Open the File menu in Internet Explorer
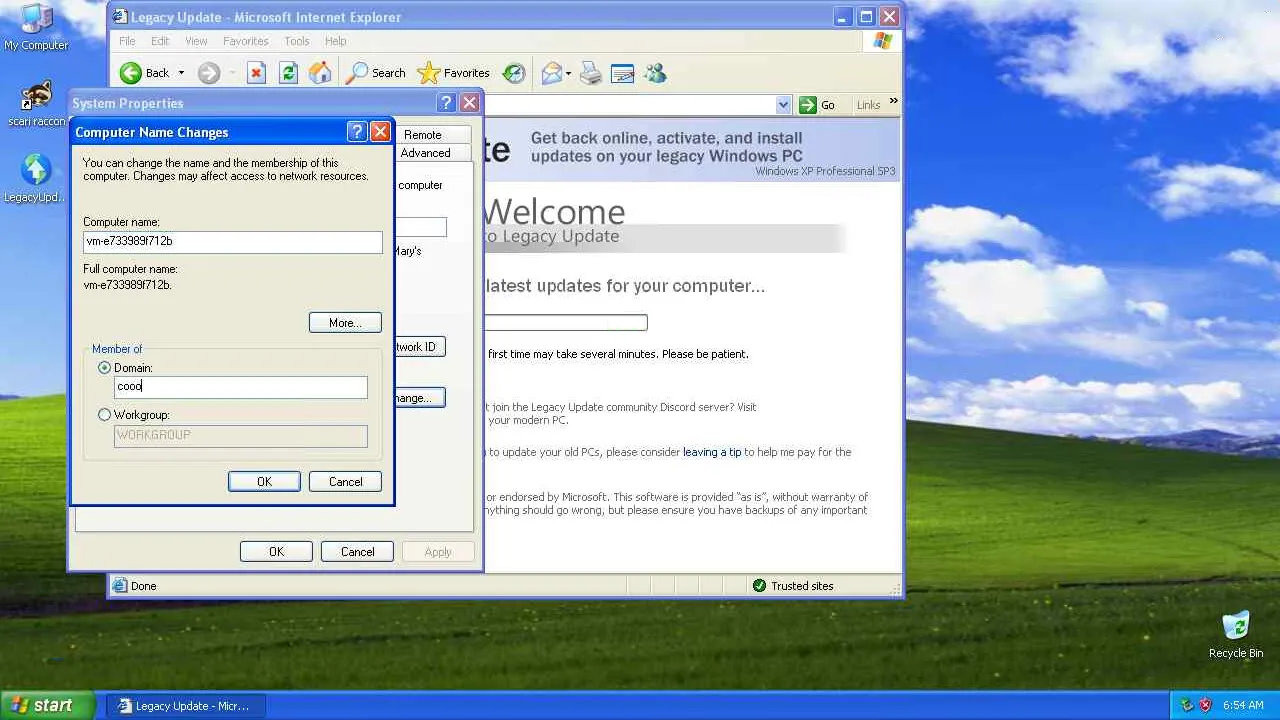The height and width of the screenshot is (720, 1280). click(x=127, y=41)
